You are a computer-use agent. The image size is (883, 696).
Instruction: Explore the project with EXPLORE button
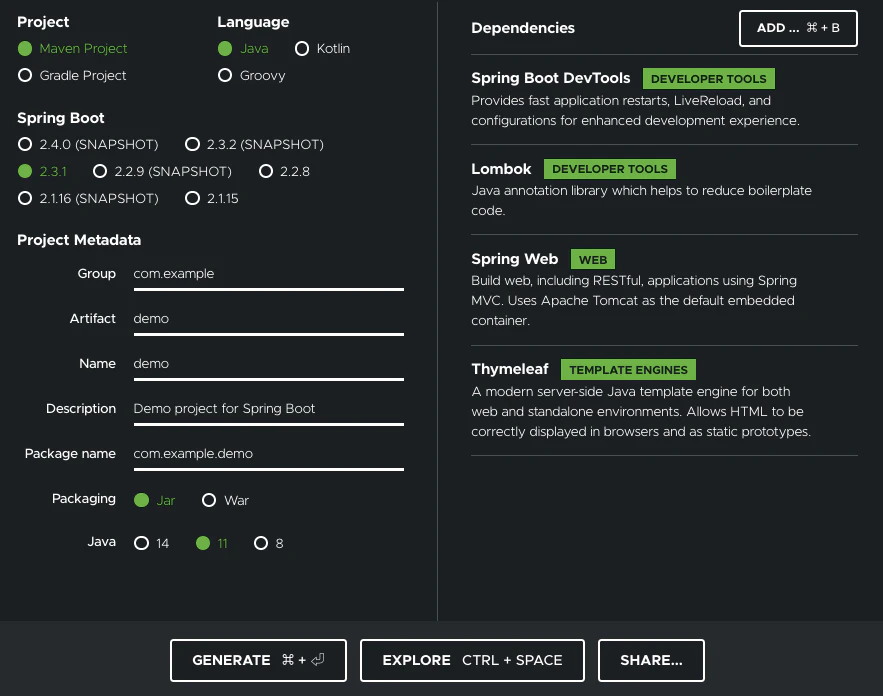point(472,660)
